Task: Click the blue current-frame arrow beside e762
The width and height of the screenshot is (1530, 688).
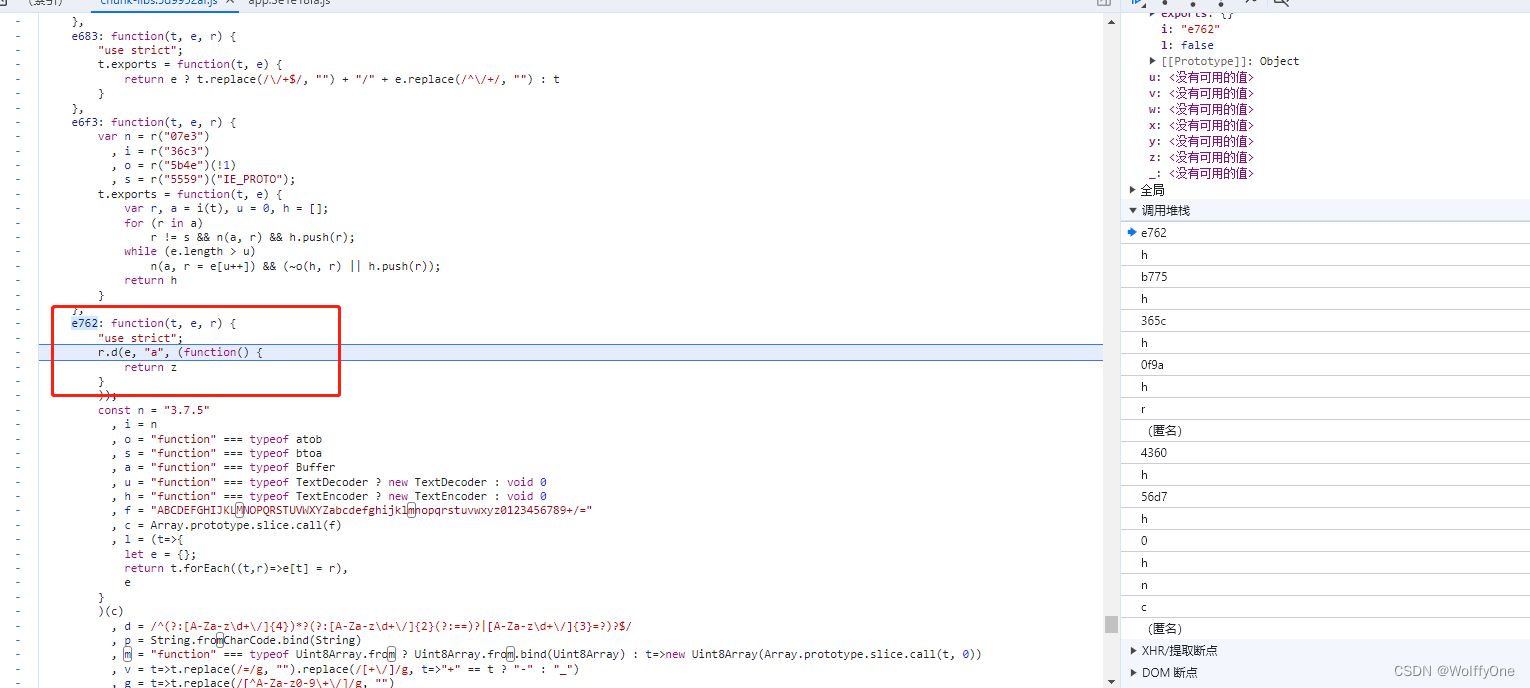Action: pos(1131,232)
